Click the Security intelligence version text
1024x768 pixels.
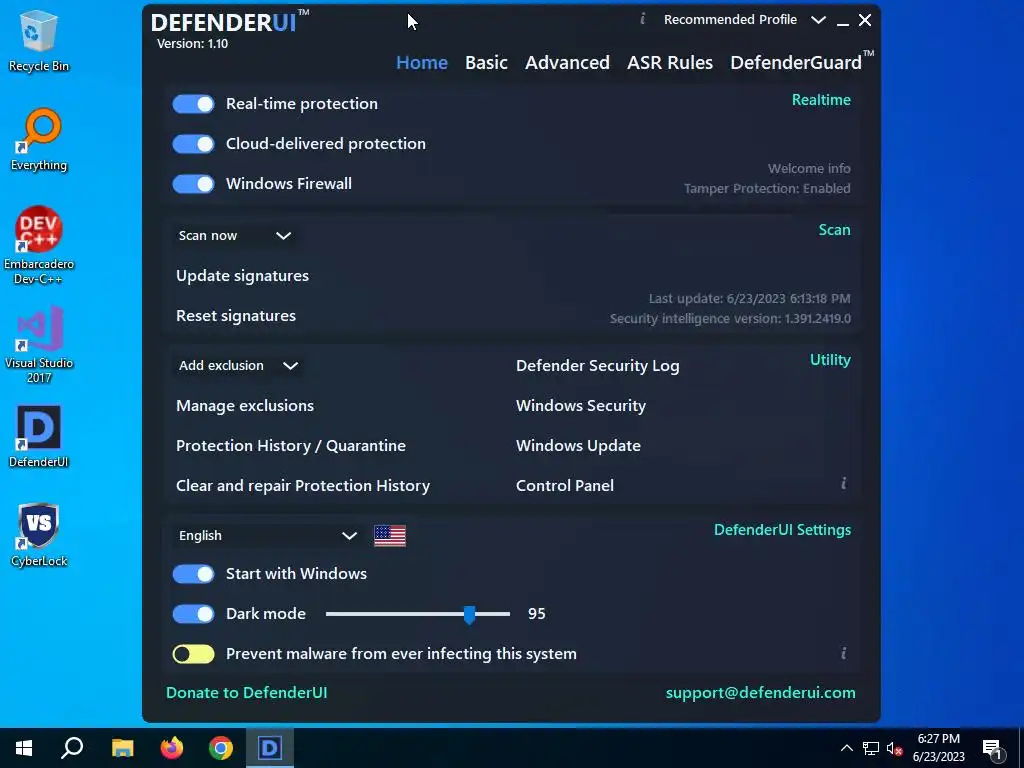pyautogui.click(x=729, y=319)
